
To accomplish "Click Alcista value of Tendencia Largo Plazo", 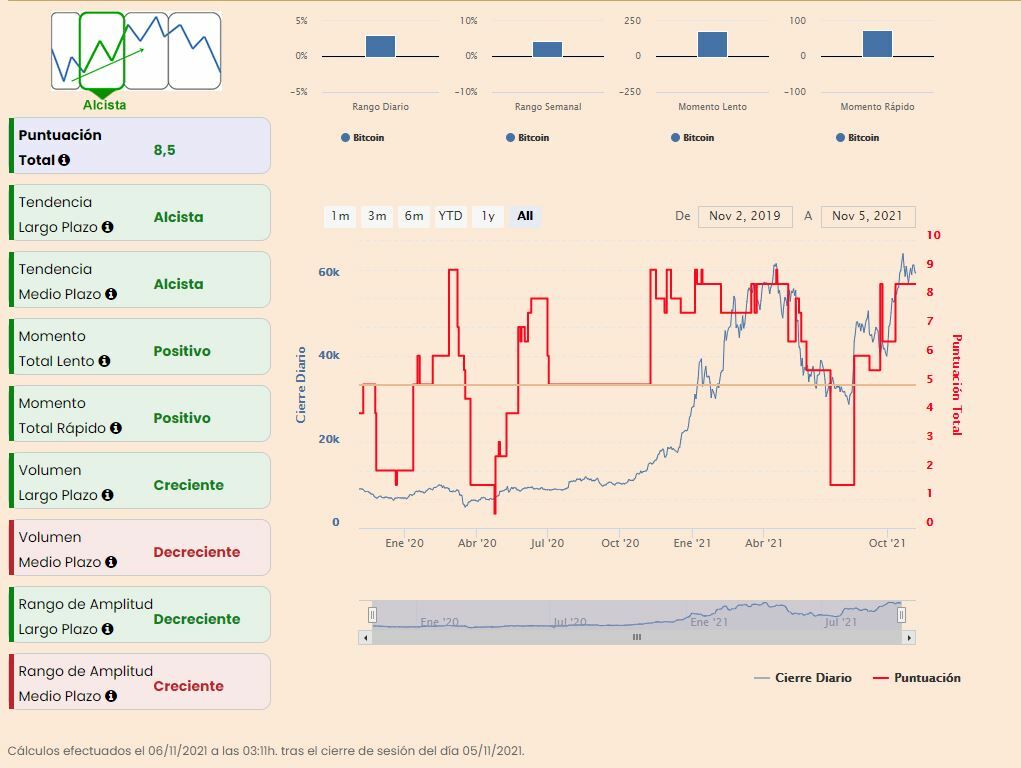I will (x=178, y=218).
